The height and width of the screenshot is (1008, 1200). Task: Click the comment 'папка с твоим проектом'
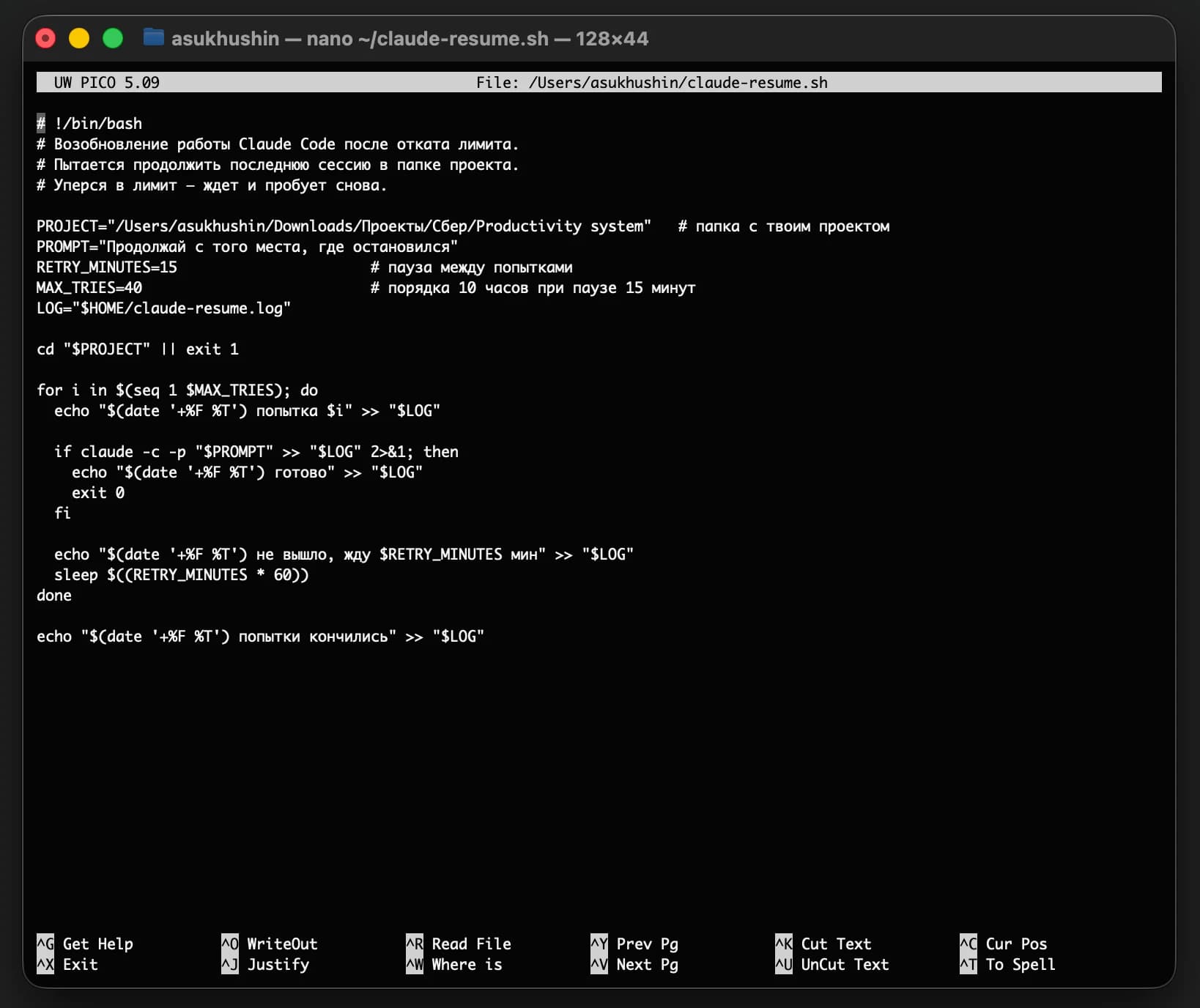click(784, 226)
